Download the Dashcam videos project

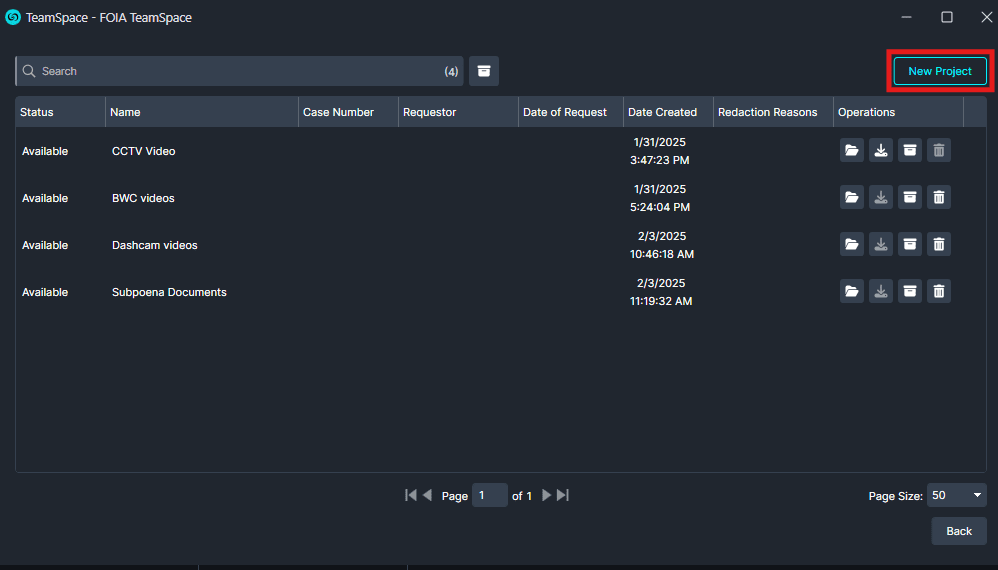coord(881,245)
